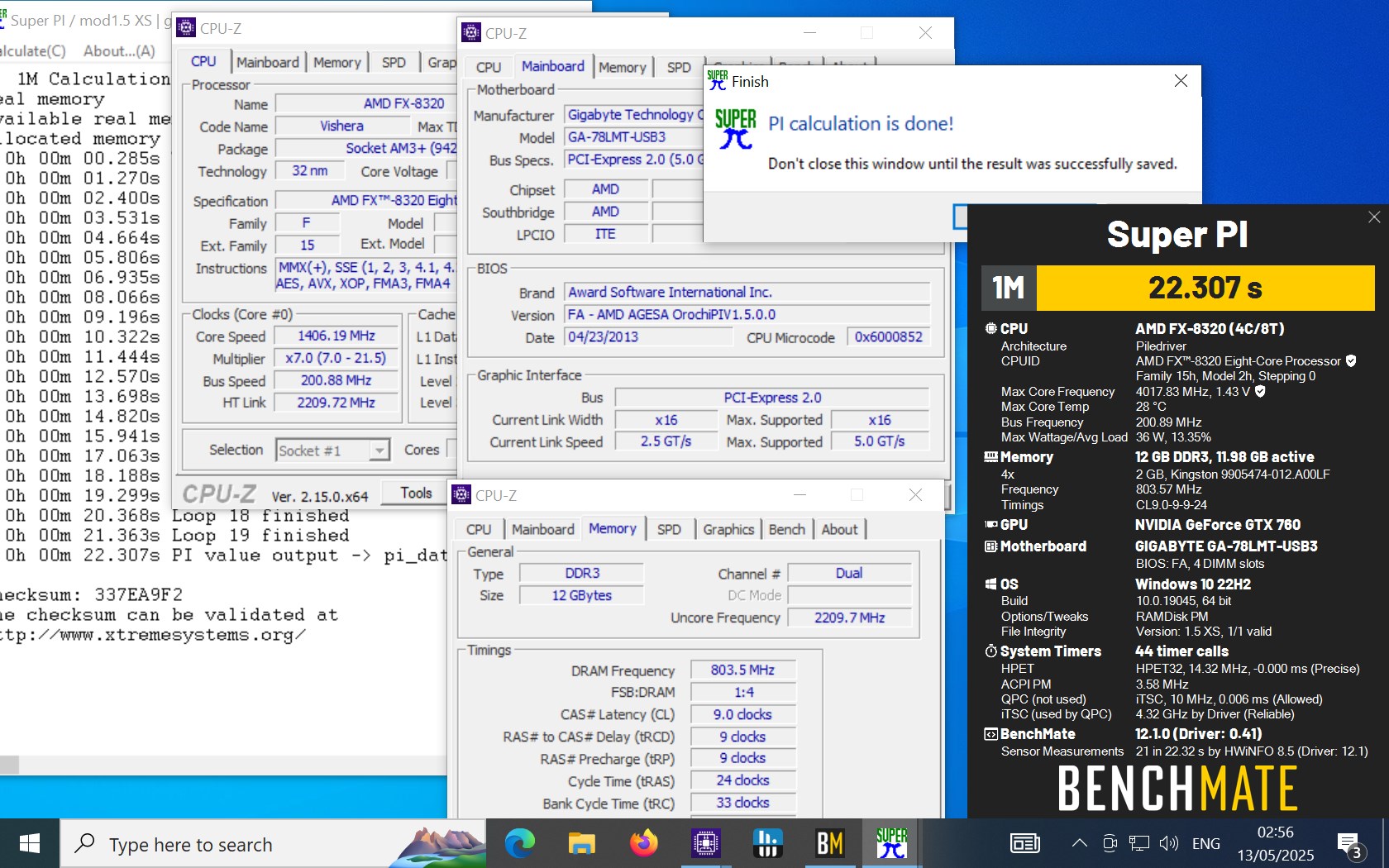Switch to CPU-Z taskbar icon
This screenshot has height=868, width=1389.
point(706,843)
